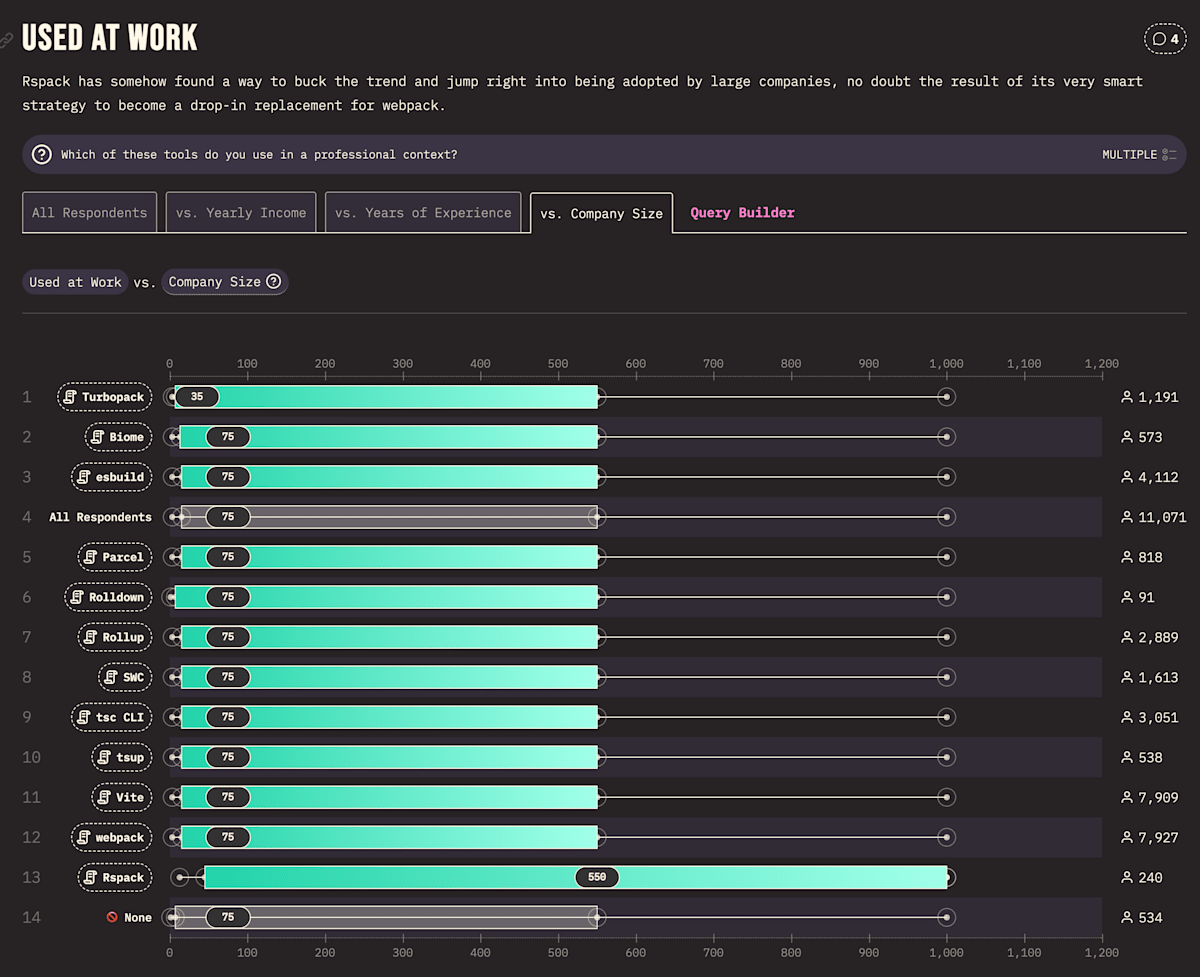This screenshot has width=1200, height=977.
Task: Click the MULTIPLE answer type icon
Action: tap(1169, 155)
